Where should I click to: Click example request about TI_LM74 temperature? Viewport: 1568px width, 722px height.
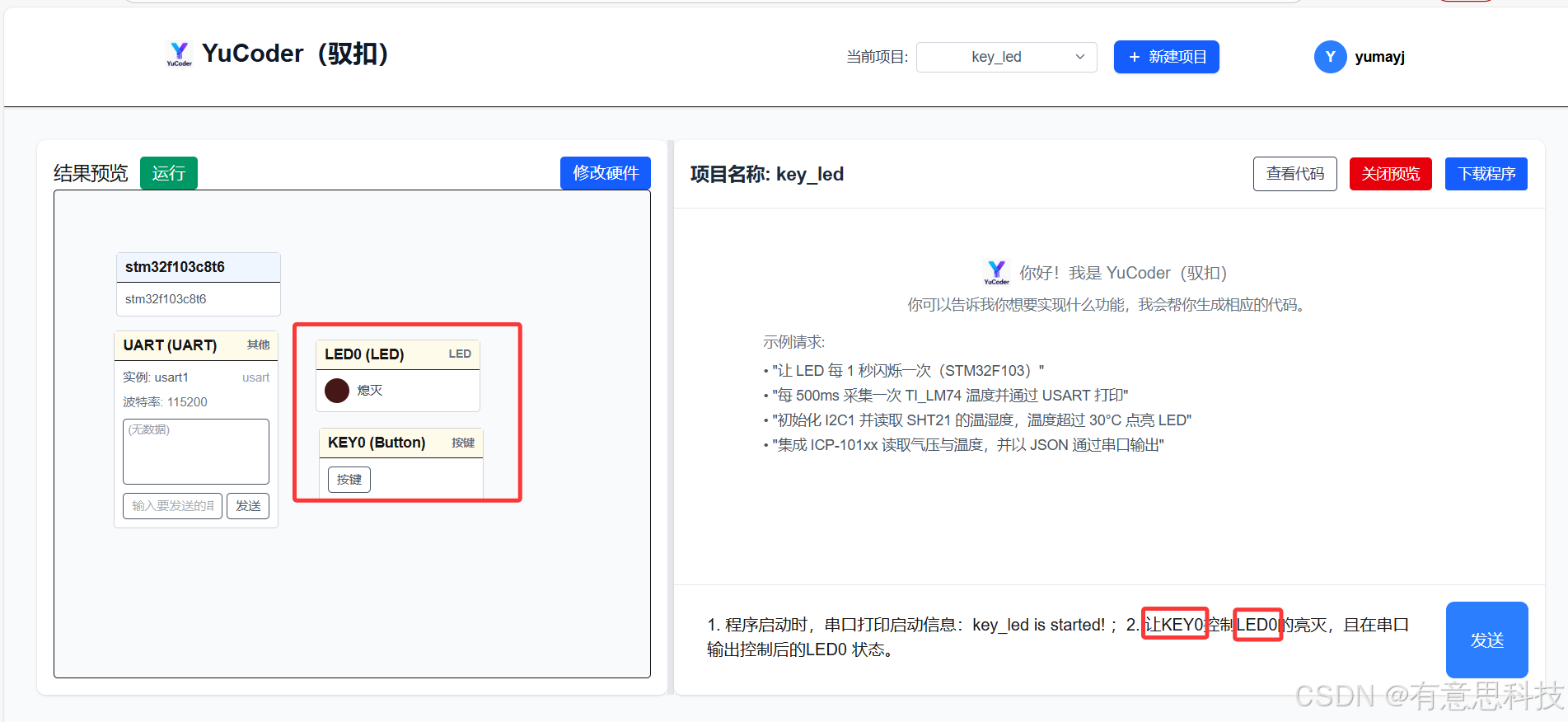tap(946, 396)
